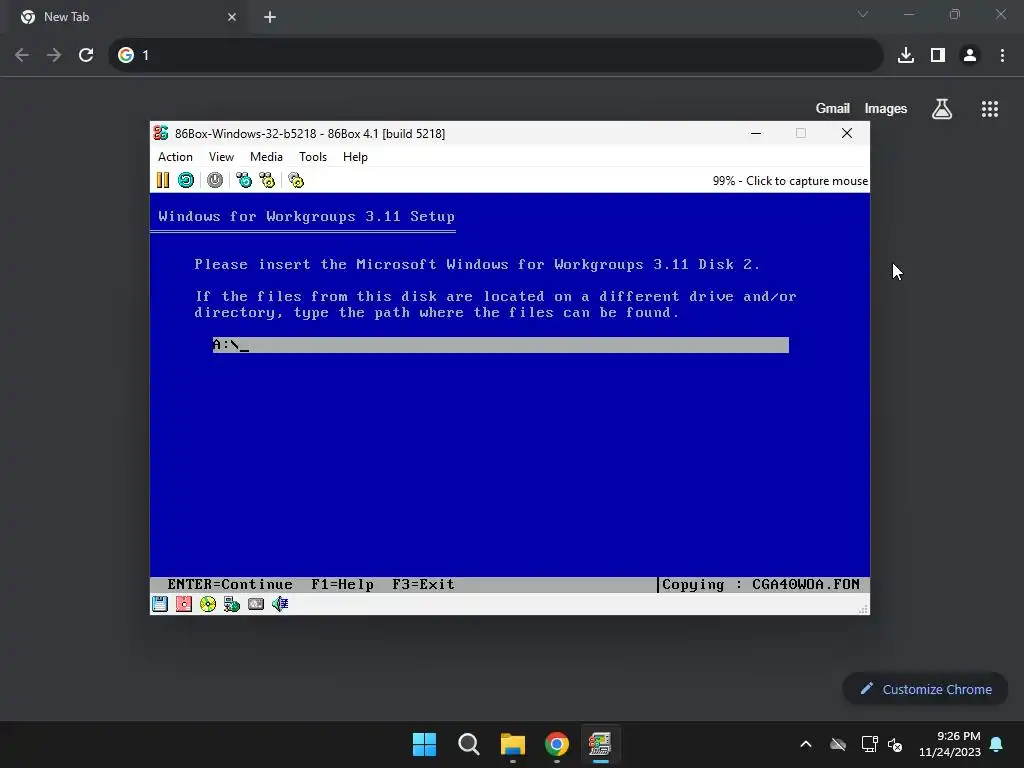Open the notifications bell icon
The width and height of the screenshot is (1024, 768).
pyautogui.click(x=997, y=744)
